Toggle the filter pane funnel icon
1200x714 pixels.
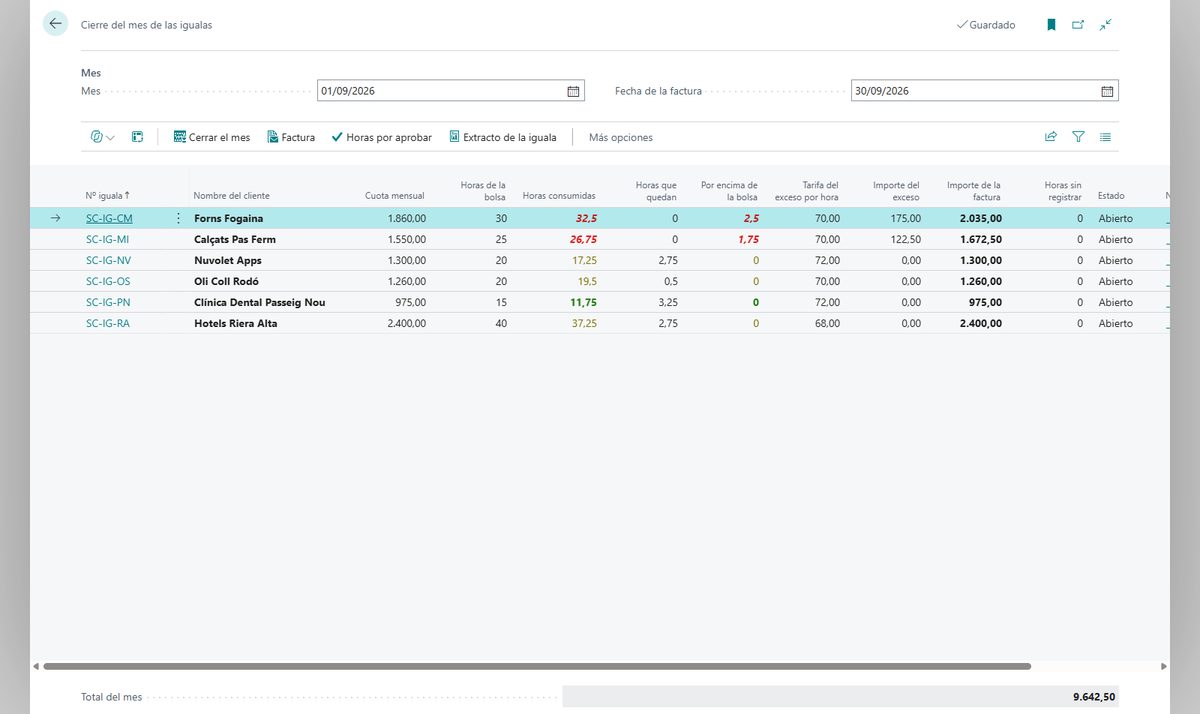[x=1078, y=137]
